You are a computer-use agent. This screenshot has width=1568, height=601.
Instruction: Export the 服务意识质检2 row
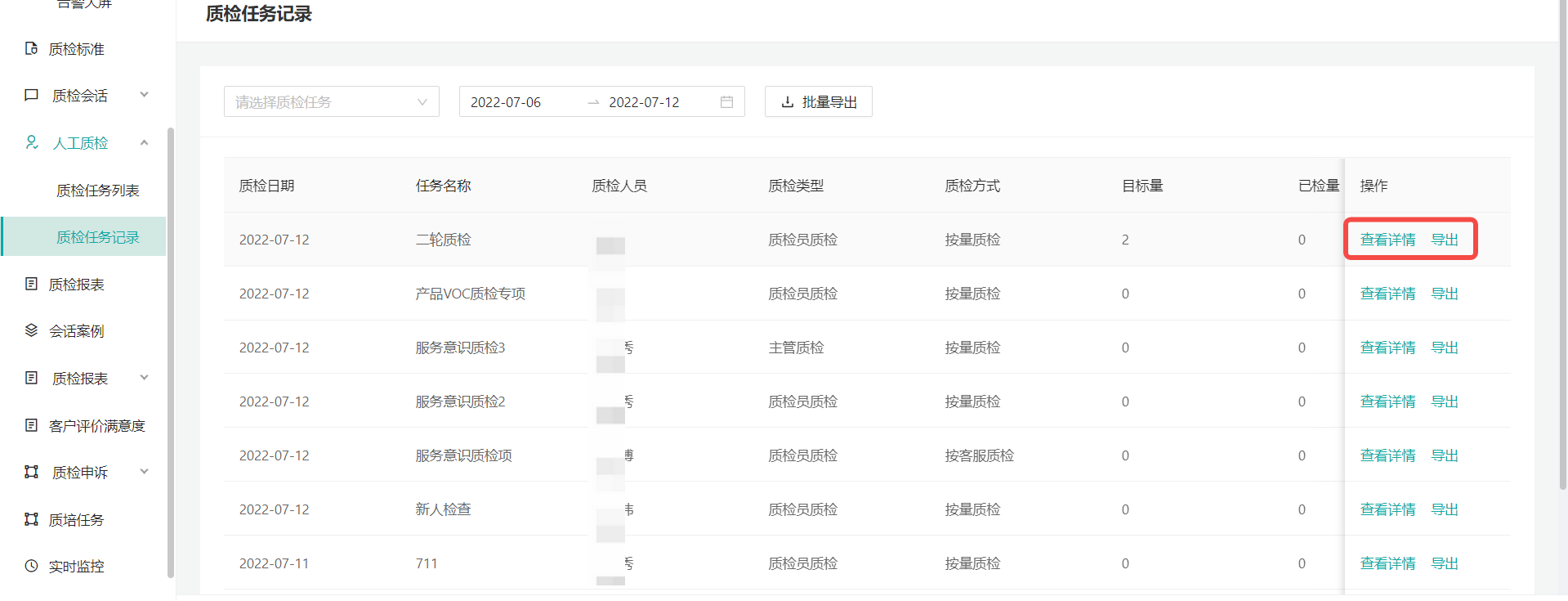tap(1445, 401)
